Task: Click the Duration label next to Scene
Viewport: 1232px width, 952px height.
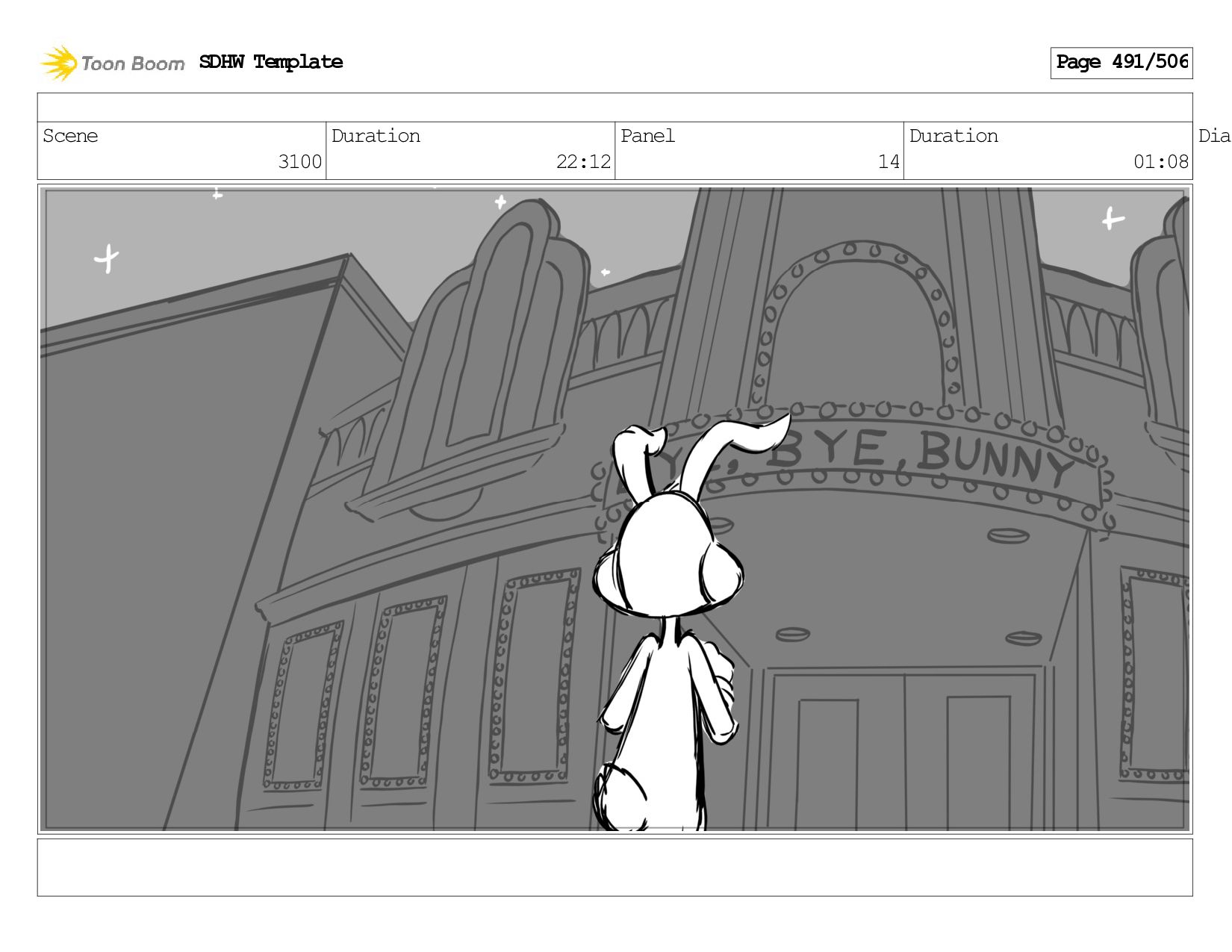Action: (x=376, y=136)
